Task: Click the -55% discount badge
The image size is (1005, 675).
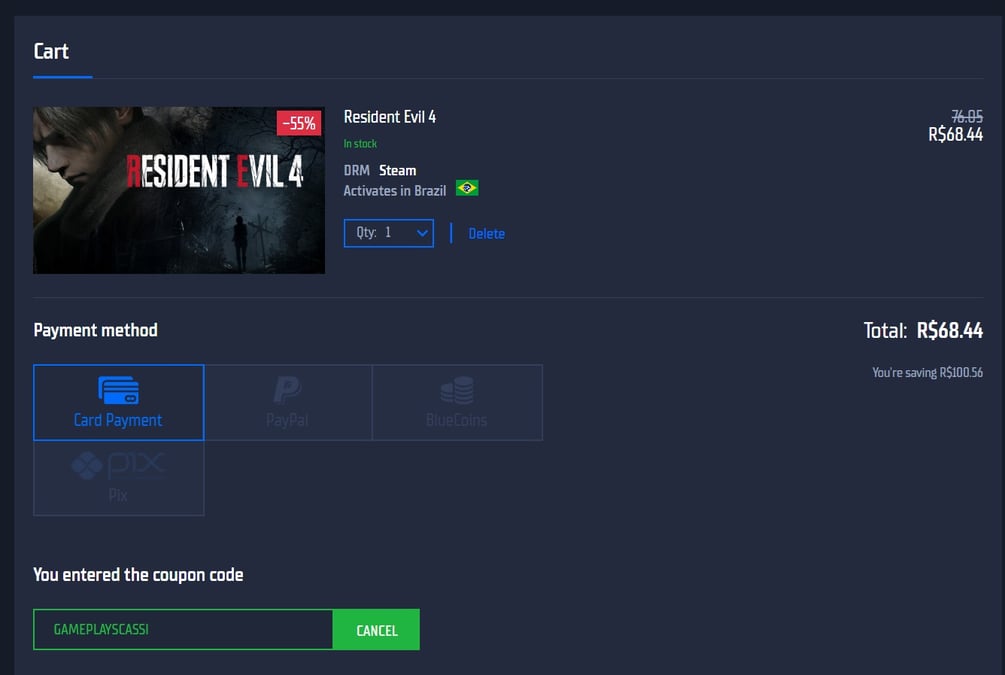Action: [x=299, y=123]
